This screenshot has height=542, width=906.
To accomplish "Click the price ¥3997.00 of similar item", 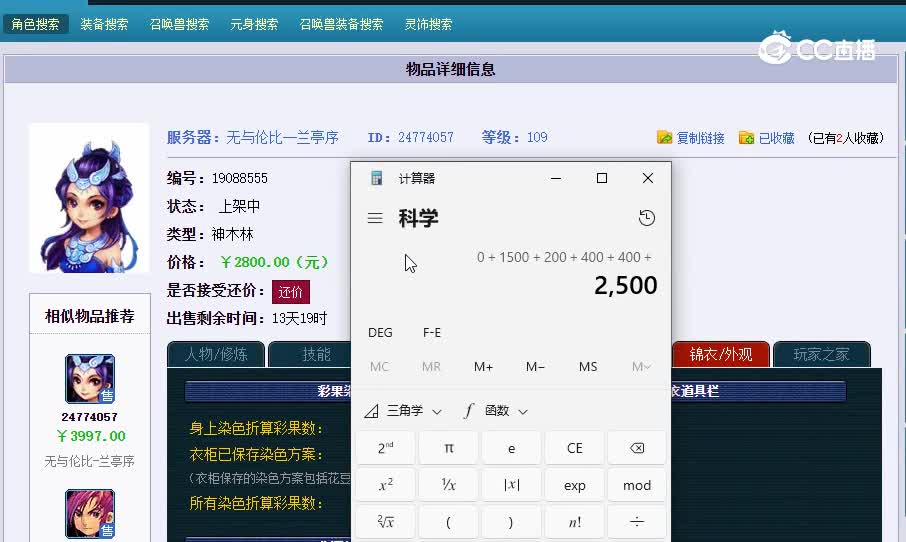I will (91, 436).
